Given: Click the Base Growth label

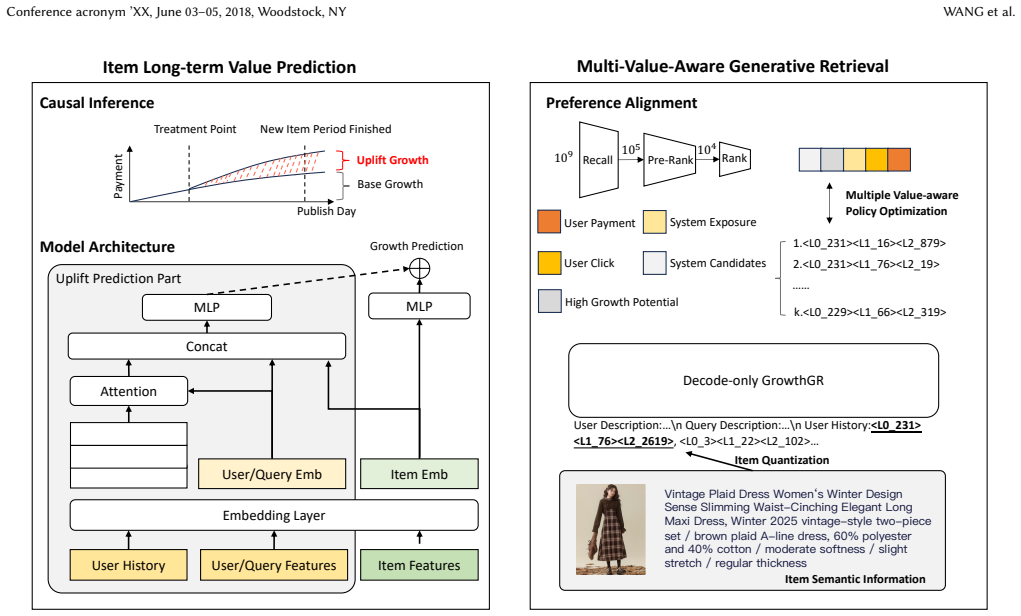Looking at the screenshot, I should tap(390, 184).
